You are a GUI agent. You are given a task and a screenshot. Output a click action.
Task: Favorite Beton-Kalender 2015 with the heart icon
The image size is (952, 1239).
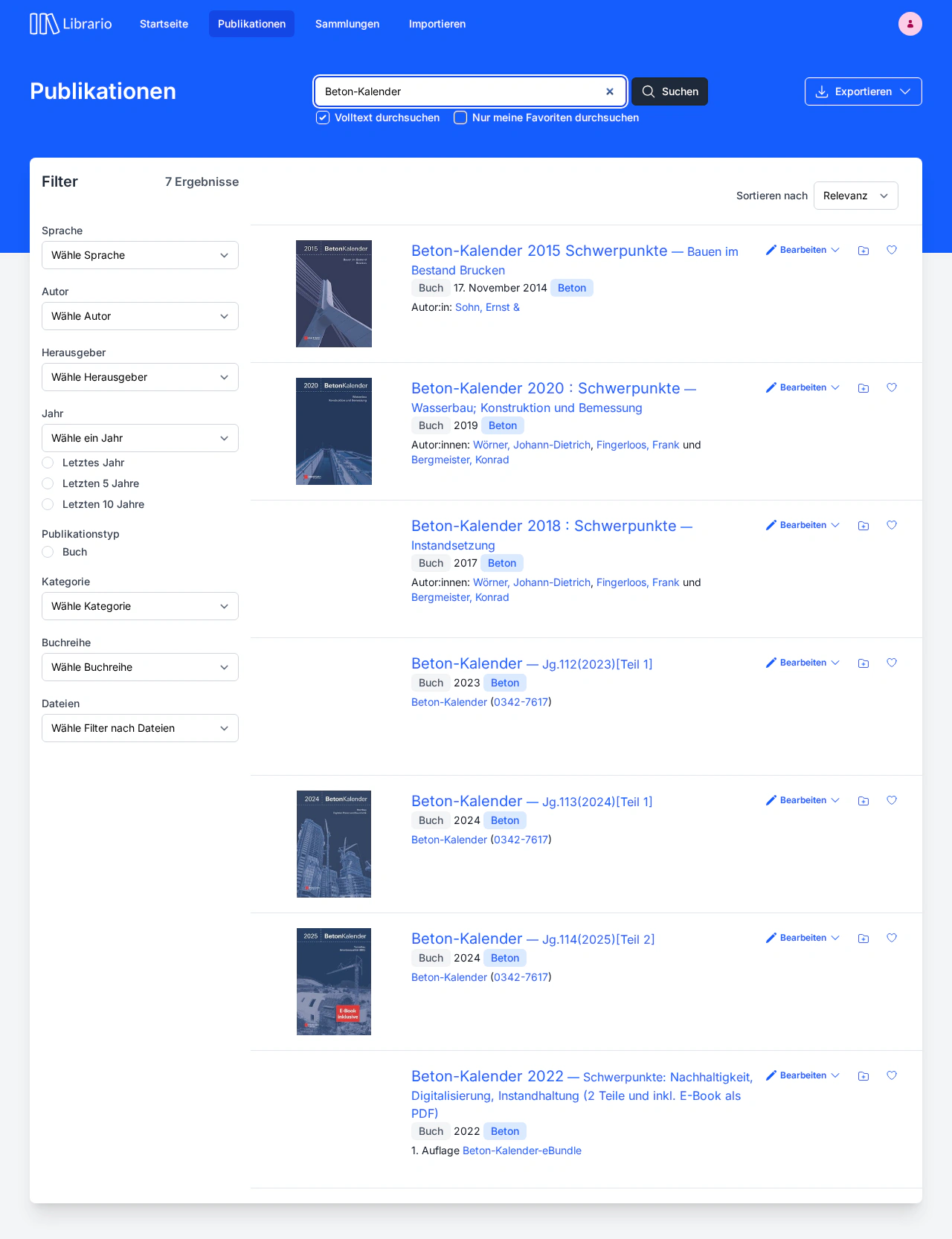pos(892,250)
